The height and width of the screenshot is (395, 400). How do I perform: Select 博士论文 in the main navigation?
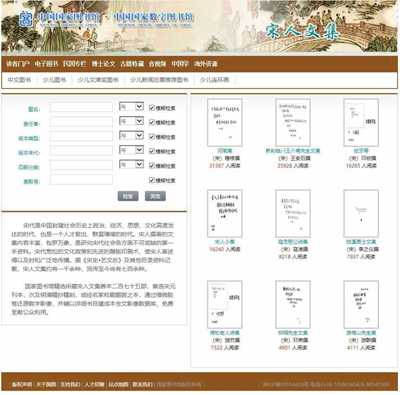(x=103, y=64)
